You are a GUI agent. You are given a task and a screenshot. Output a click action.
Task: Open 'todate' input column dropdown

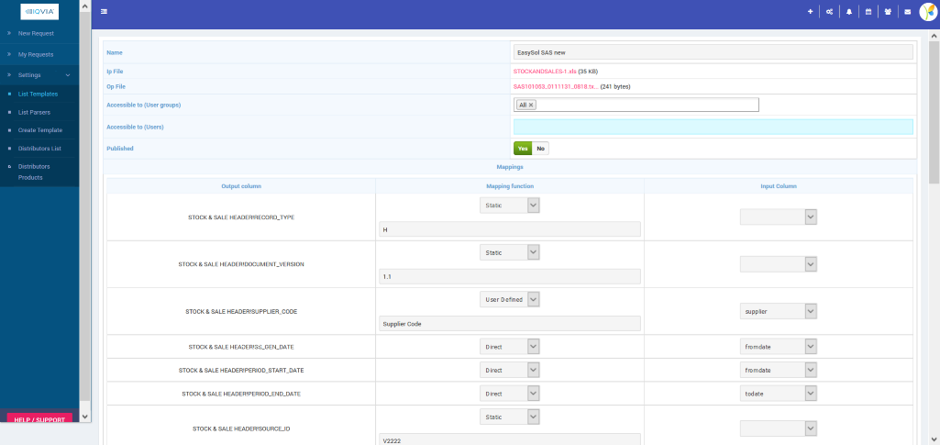point(778,393)
